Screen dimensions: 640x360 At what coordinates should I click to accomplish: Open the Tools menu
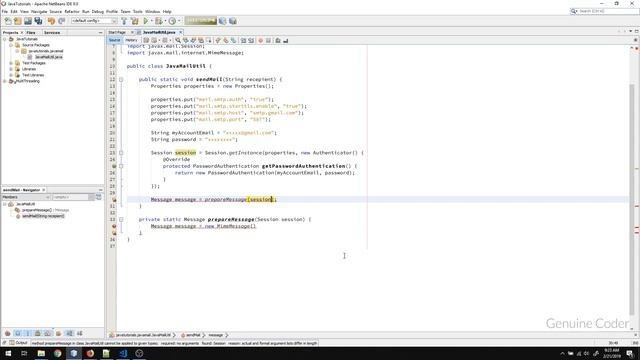coord(138,11)
